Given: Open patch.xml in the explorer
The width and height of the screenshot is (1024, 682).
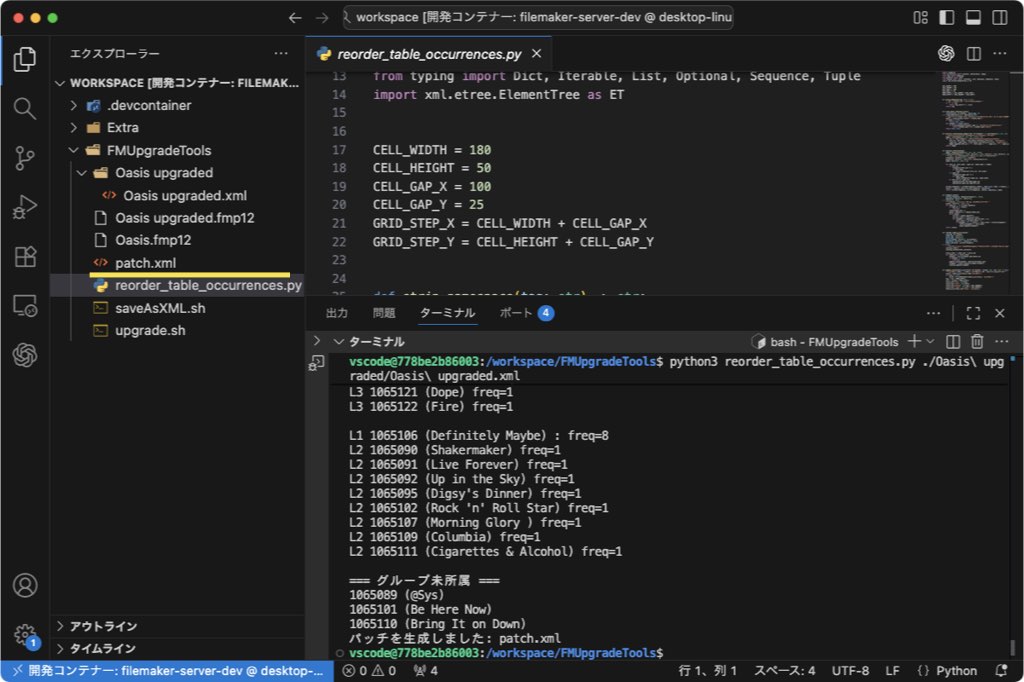Looking at the screenshot, I should 145,263.
